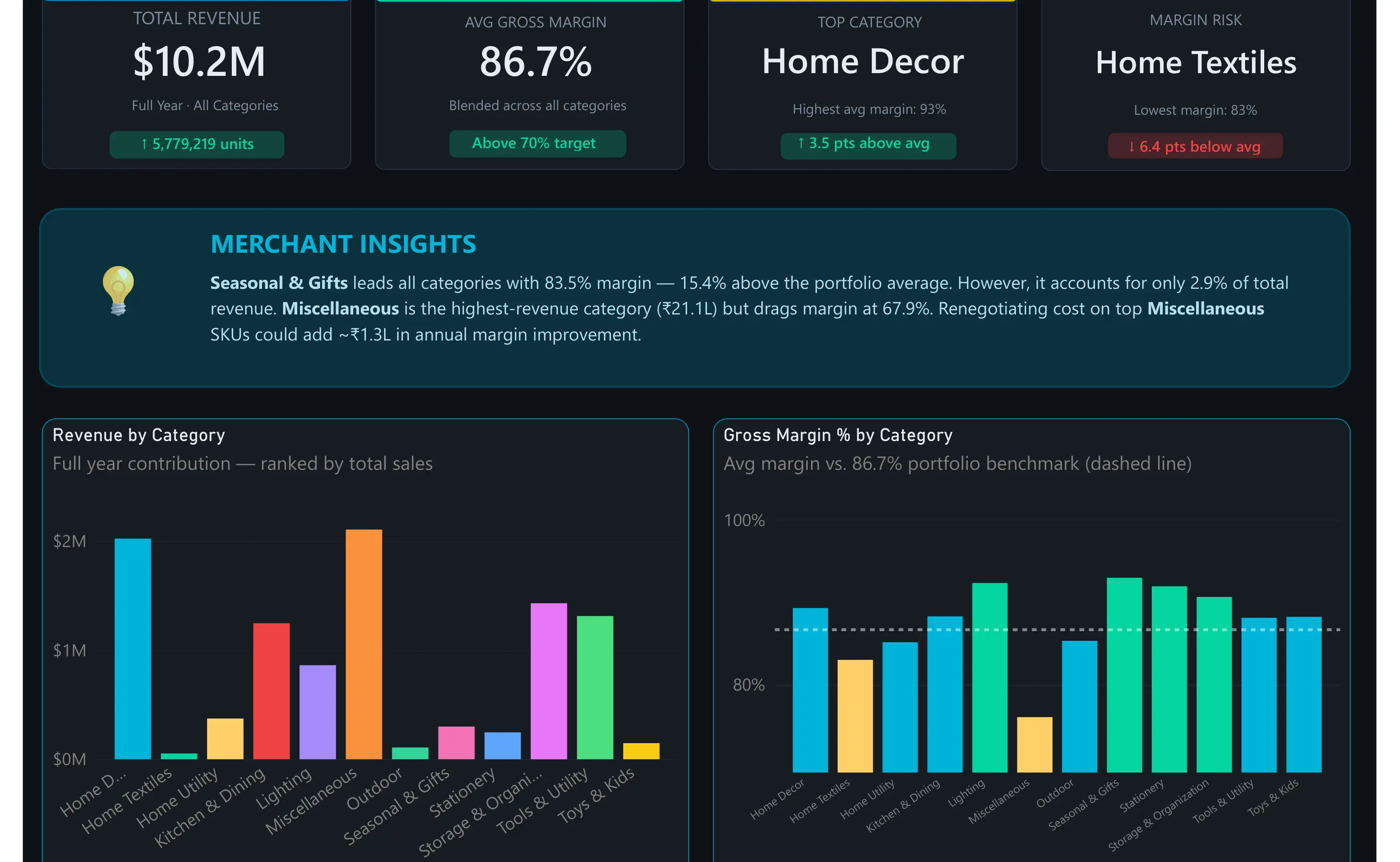Screen dimensions: 1400x862
Task: Click the bold Seasonal & Gifts insight text
Action: point(279,283)
